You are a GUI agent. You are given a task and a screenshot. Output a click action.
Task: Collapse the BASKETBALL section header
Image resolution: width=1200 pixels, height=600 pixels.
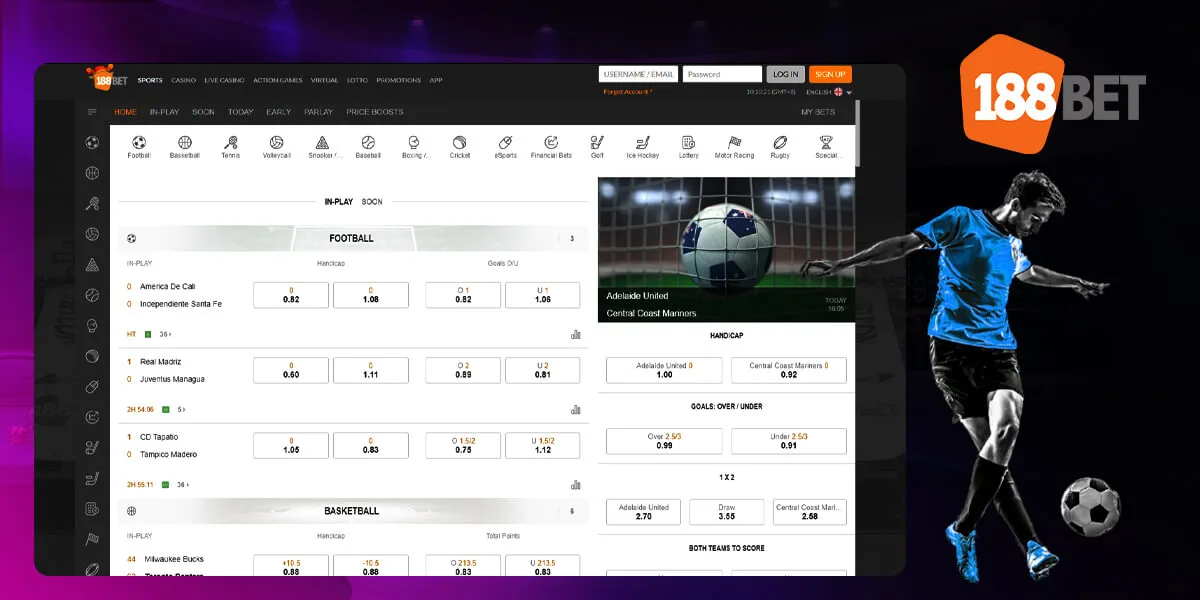tap(353, 511)
